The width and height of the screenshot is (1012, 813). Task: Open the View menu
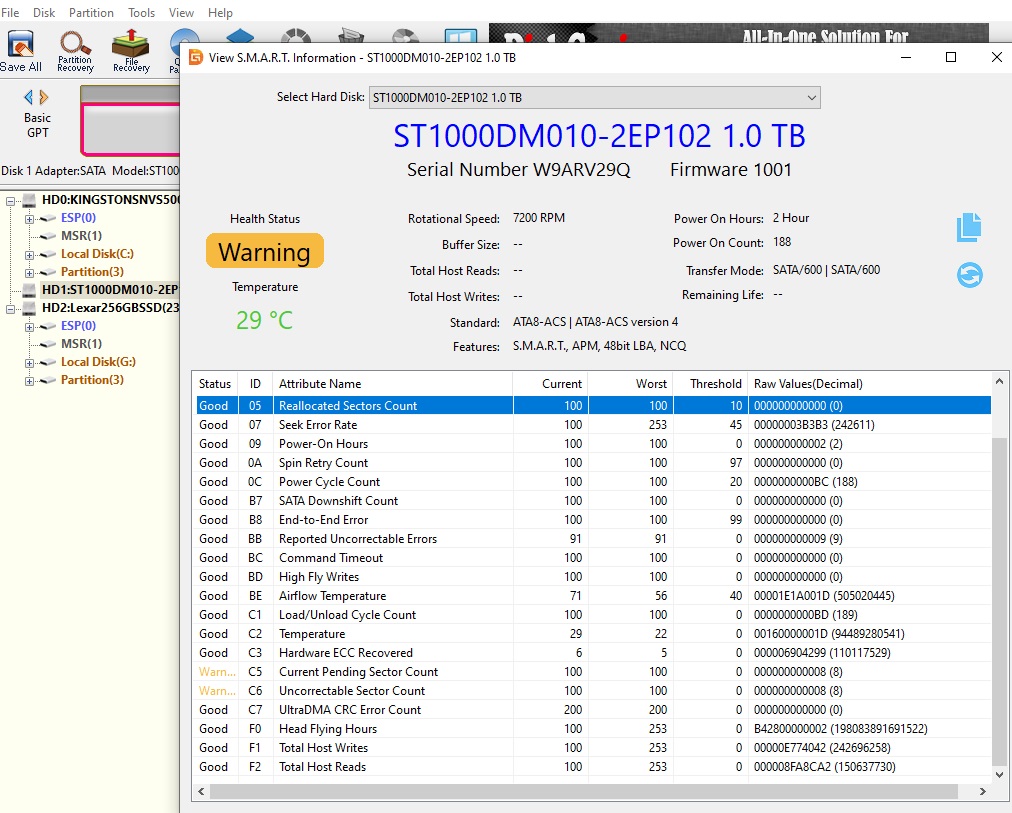(181, 13)
